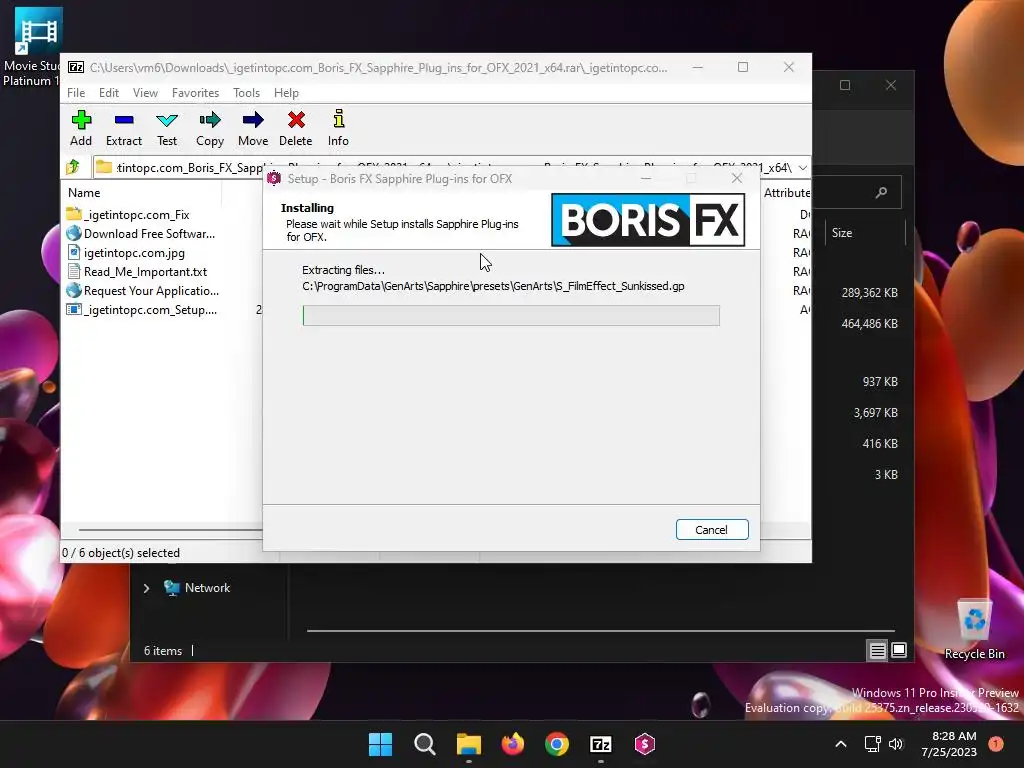Click the 3 KB size entry
This screenshot has width=1024, height=768.
[x=886, y=475]
